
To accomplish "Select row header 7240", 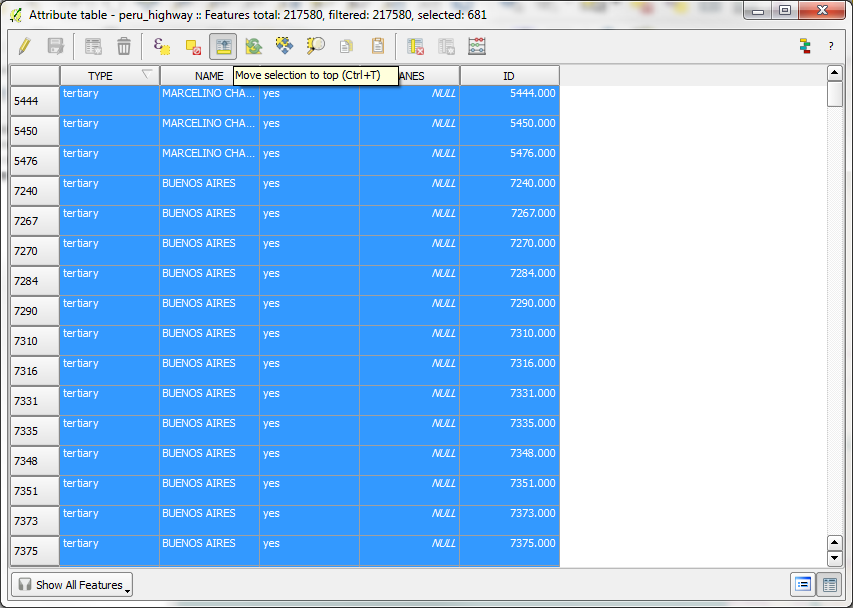I will tap(35, 191).
